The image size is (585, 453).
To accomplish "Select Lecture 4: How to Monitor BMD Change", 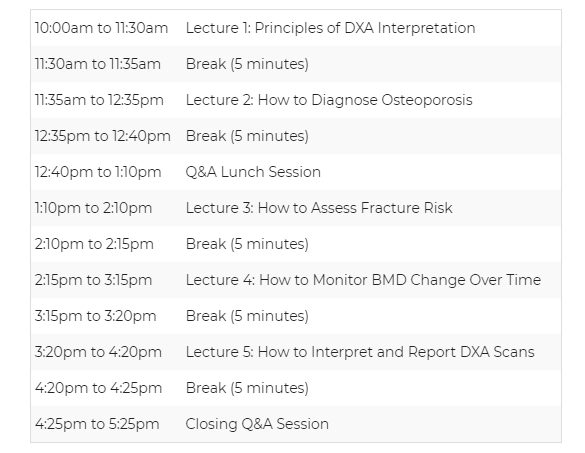I will tap(363, 280).
